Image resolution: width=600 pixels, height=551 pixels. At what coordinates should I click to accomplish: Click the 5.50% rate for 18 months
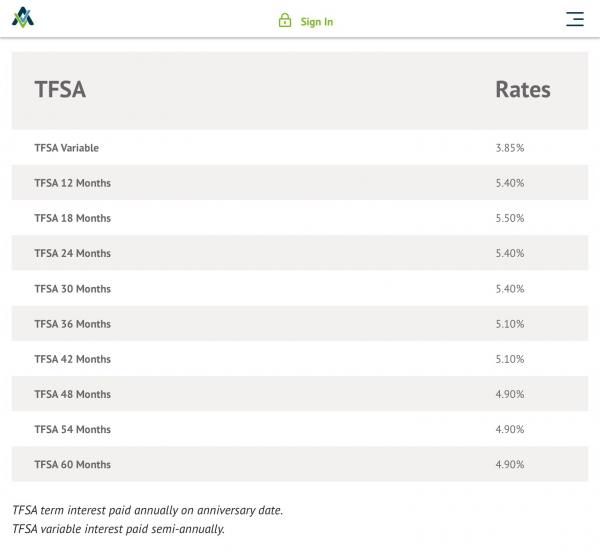509,218
